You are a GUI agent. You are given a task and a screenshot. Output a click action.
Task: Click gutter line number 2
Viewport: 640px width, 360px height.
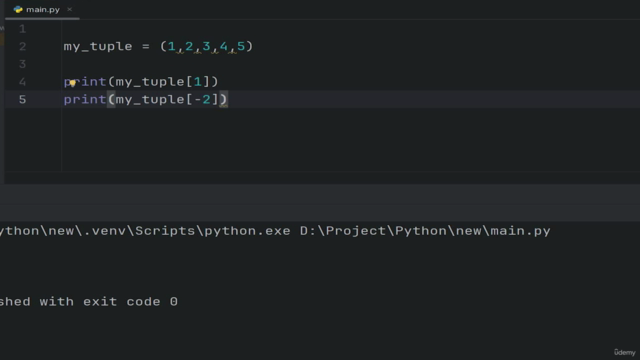22,47
